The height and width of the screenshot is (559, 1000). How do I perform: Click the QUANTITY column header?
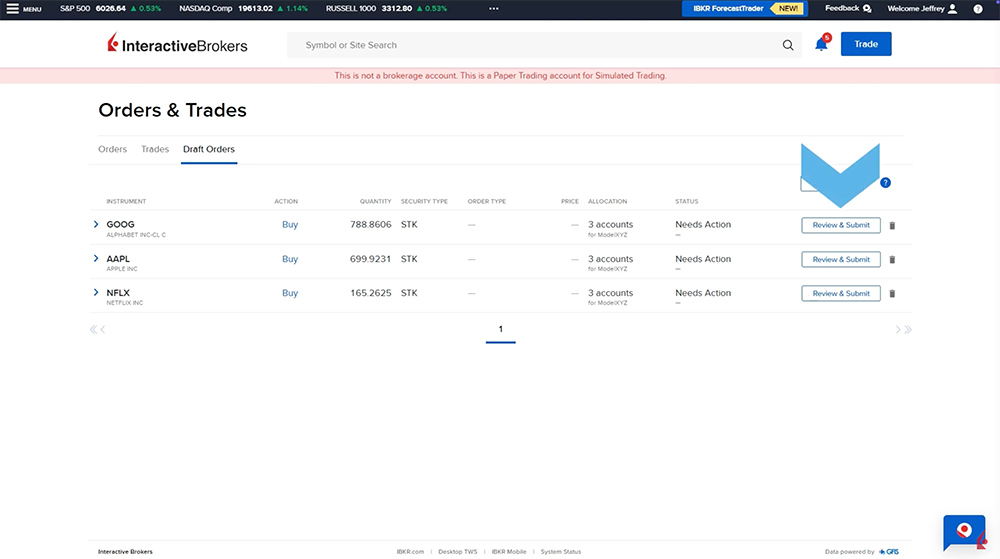click(x=375, y=201)
